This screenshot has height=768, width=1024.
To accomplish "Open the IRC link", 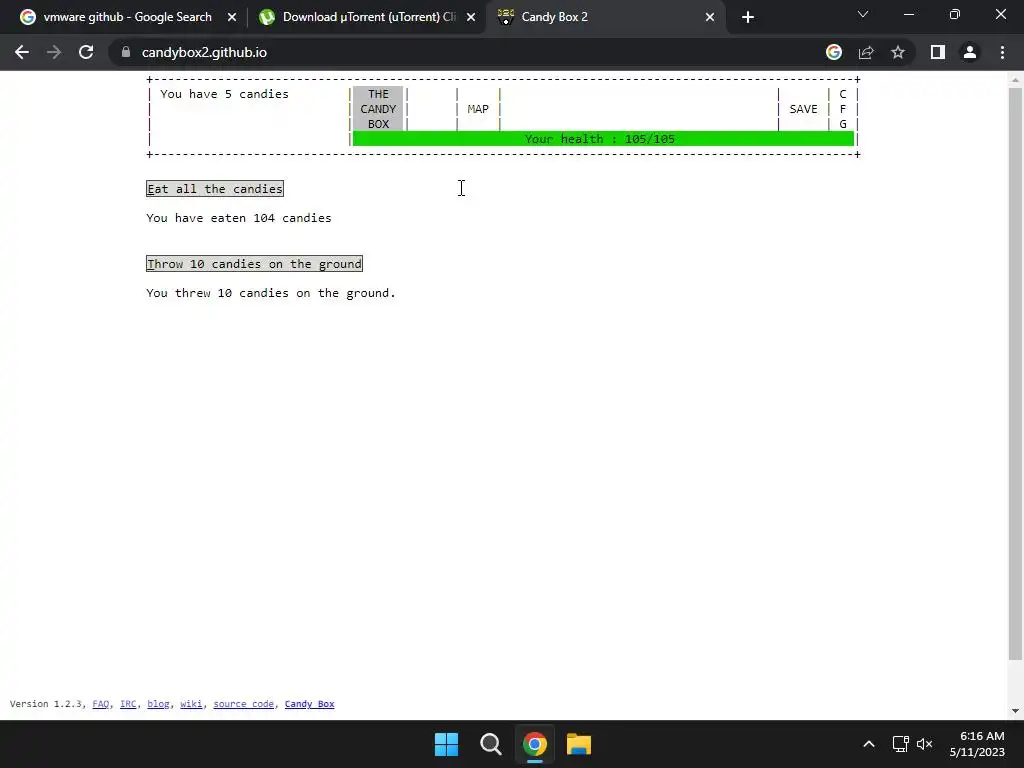I will coord(128,704).
